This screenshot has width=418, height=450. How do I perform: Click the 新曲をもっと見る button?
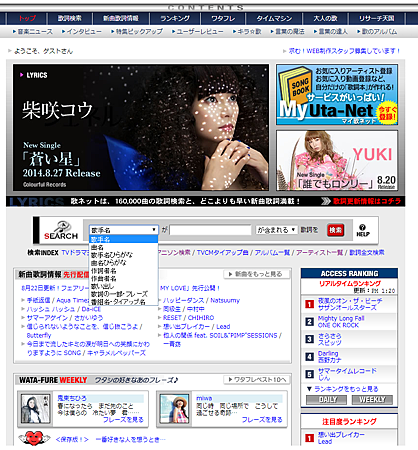[256, 274]
